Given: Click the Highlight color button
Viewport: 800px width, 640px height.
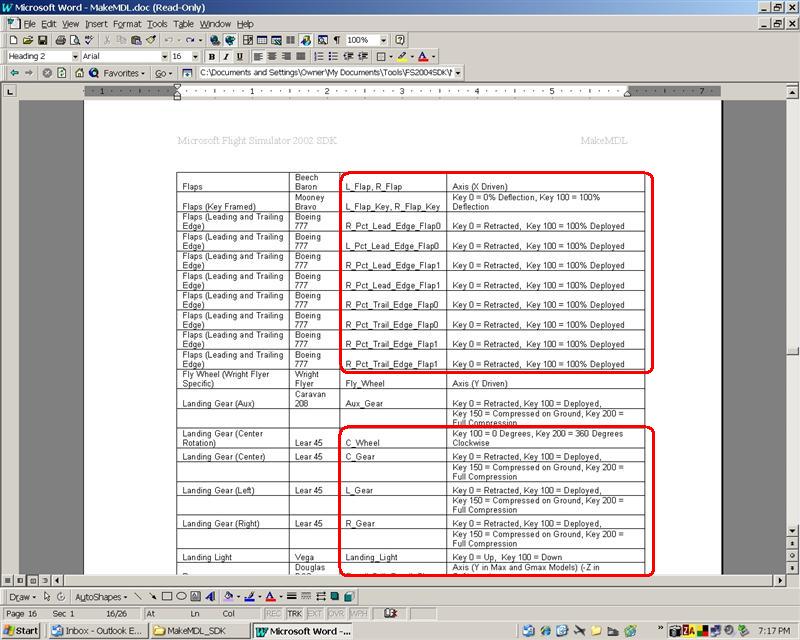Looking at the screenshot, I should 402,57.
